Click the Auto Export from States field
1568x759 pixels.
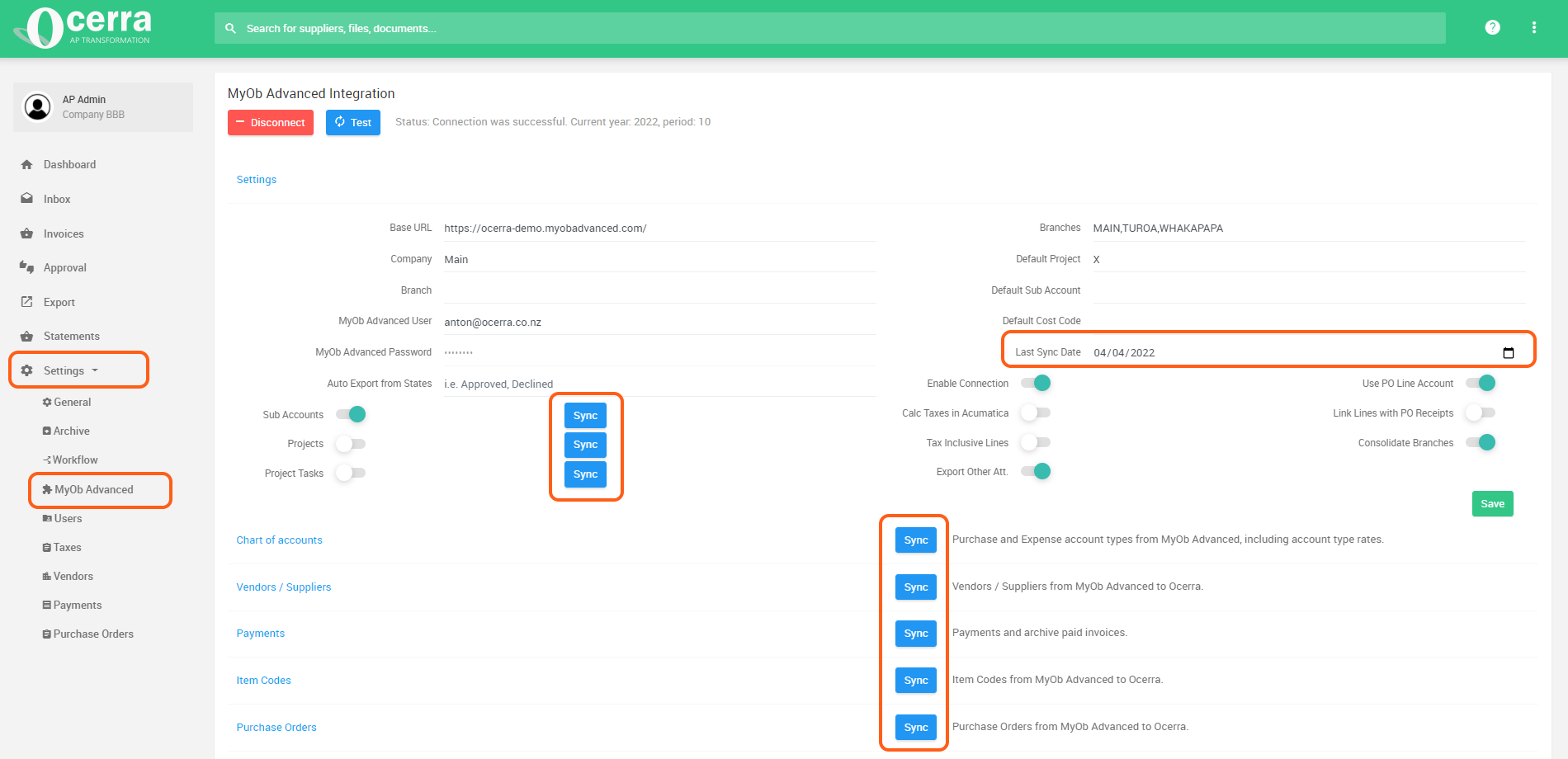click(x=659, y=384)
